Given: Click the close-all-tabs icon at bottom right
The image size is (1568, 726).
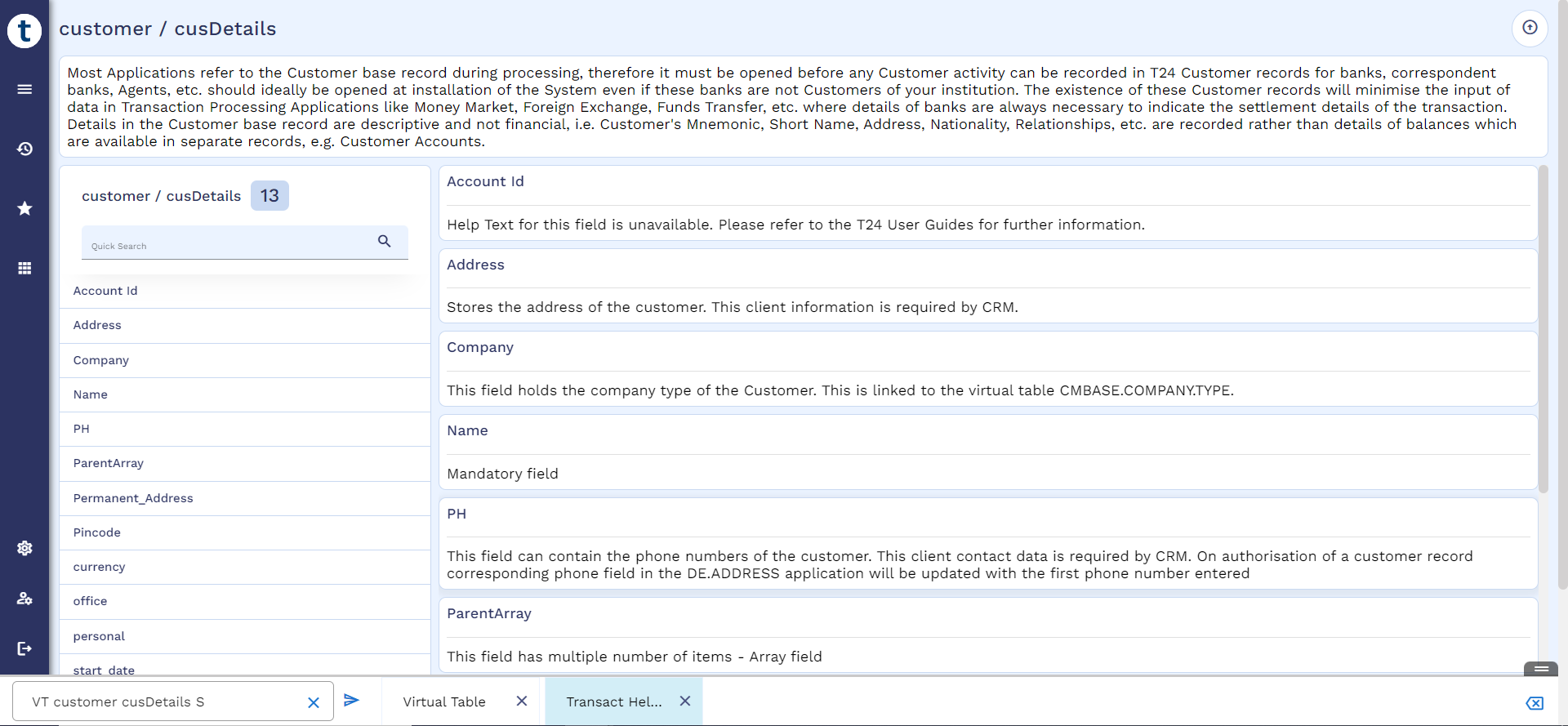Looking at the screenshot, I should (x=1535, y=703).
